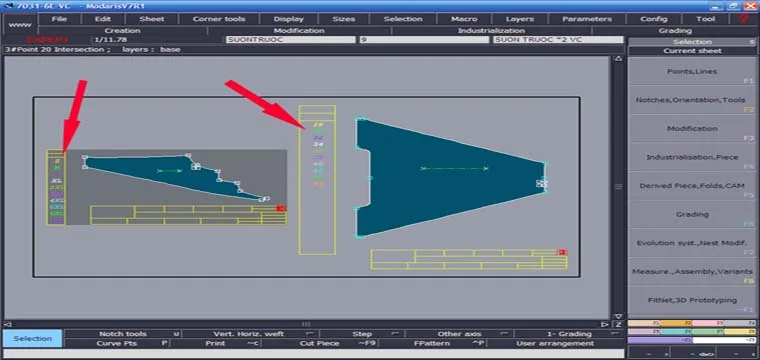Viewport: 760px width, 360px height.
Task: Click the Current sheet option
Action: point(692,51)
